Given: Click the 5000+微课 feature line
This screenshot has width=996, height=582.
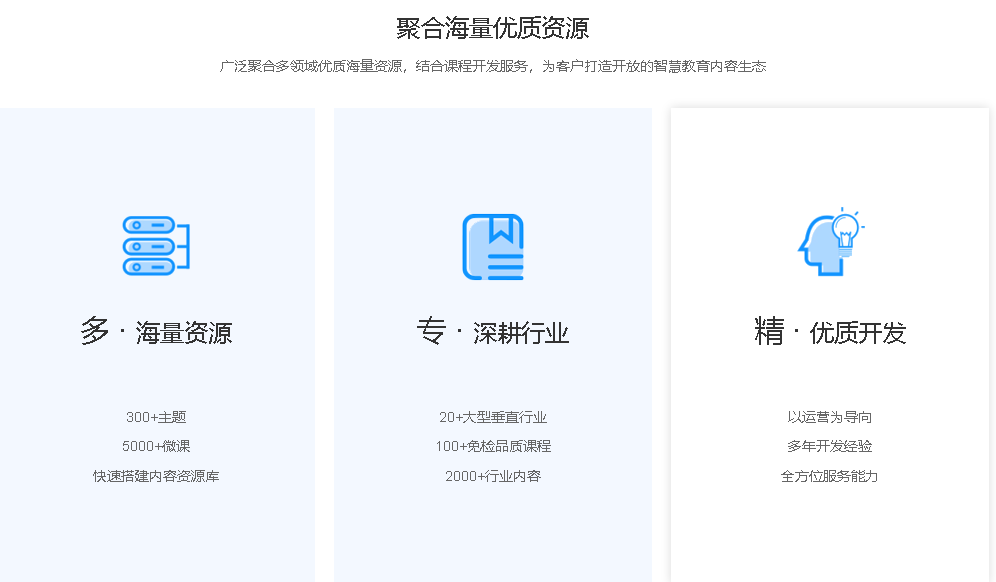Looking at the screenshot, I should tap(157, 446).
